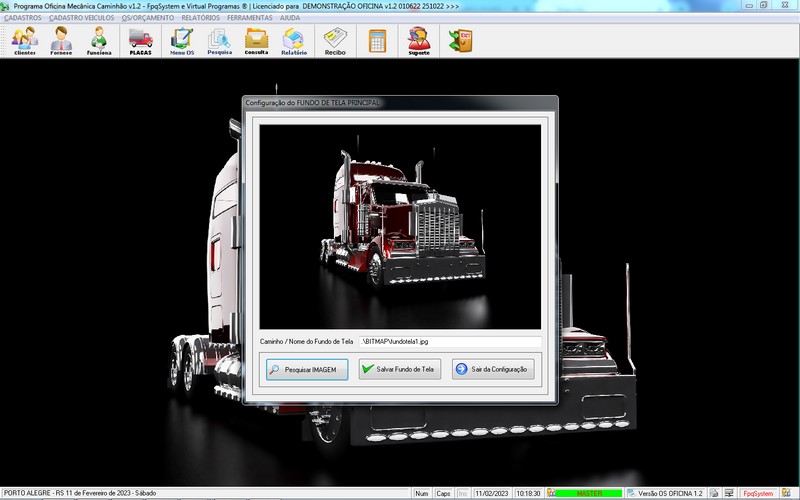Open the FERRAMENTAS menu
800x500 pixels.
coord(249,18)
